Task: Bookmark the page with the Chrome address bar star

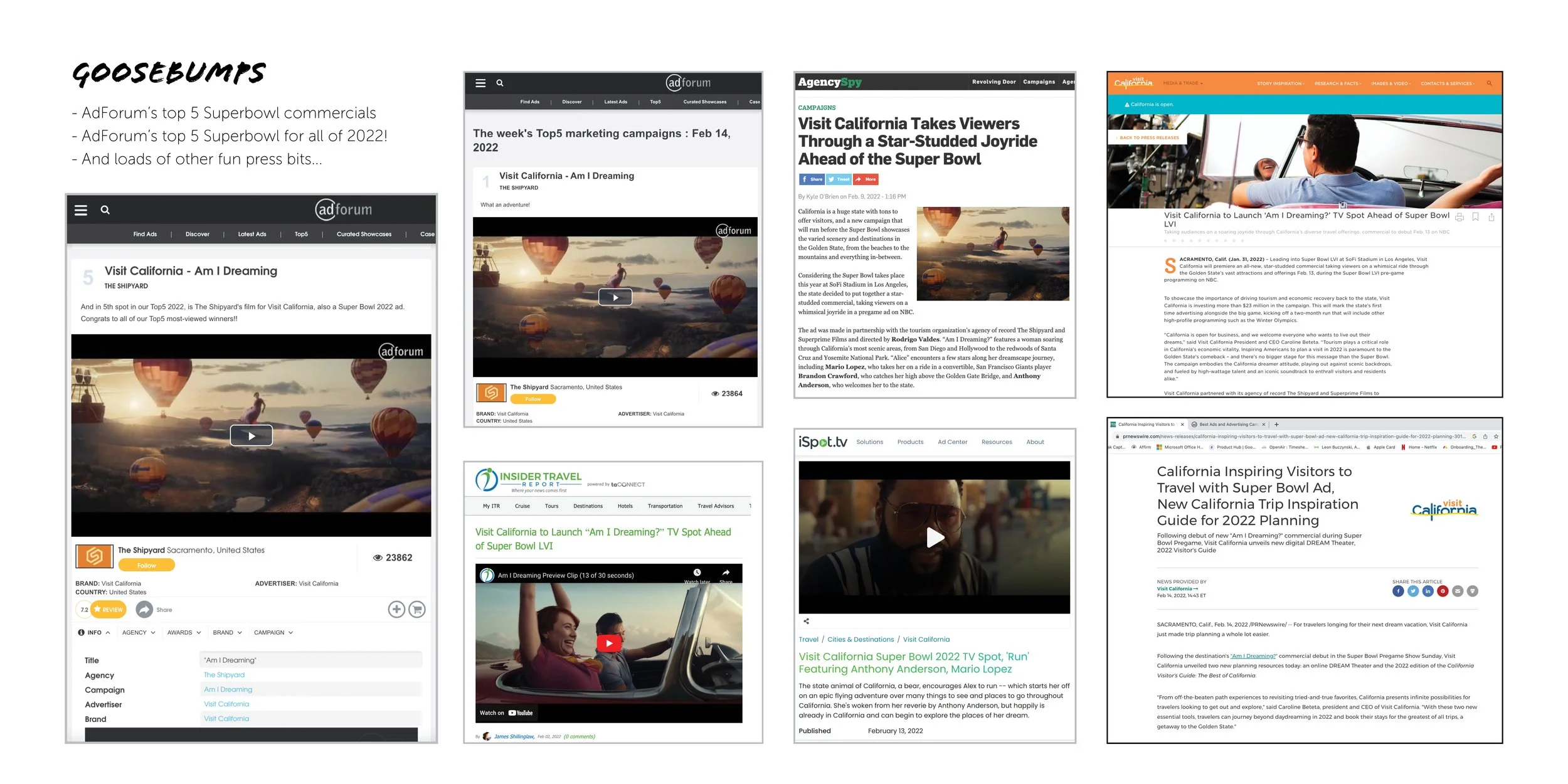Action: [1496, 437]
